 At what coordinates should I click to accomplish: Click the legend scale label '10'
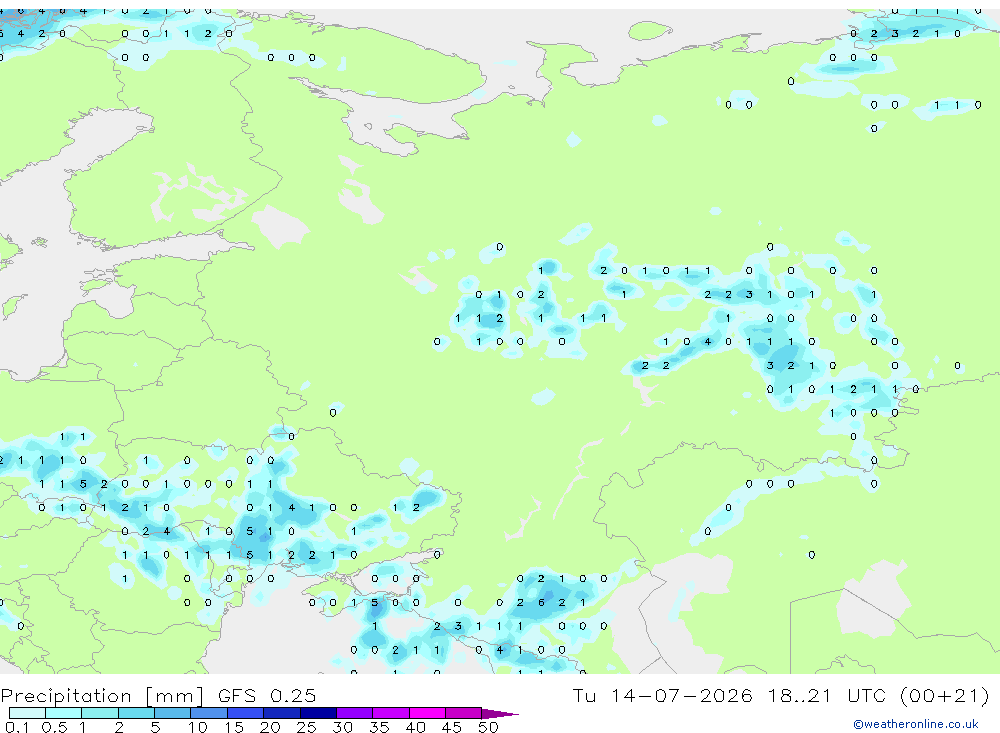point(198,727)
